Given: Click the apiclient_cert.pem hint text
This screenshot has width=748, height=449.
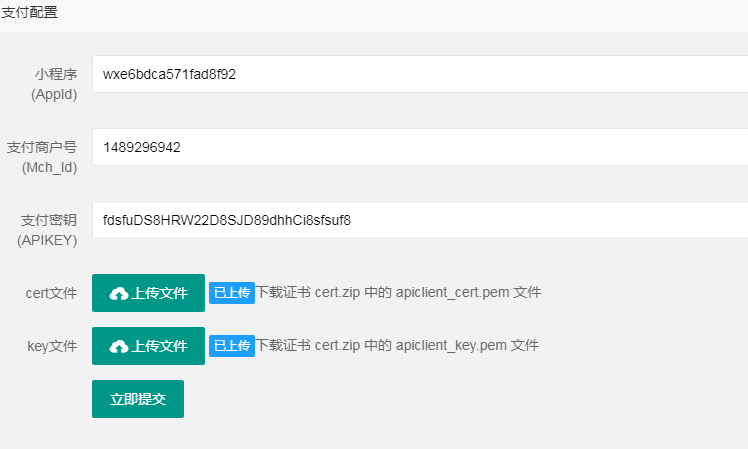Looking at the screenshot, I should (x=452, y=292).
